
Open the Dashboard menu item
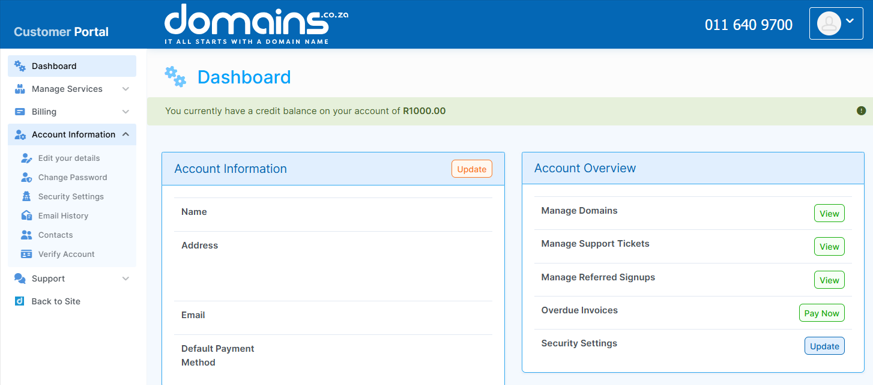tap(72, 66)
